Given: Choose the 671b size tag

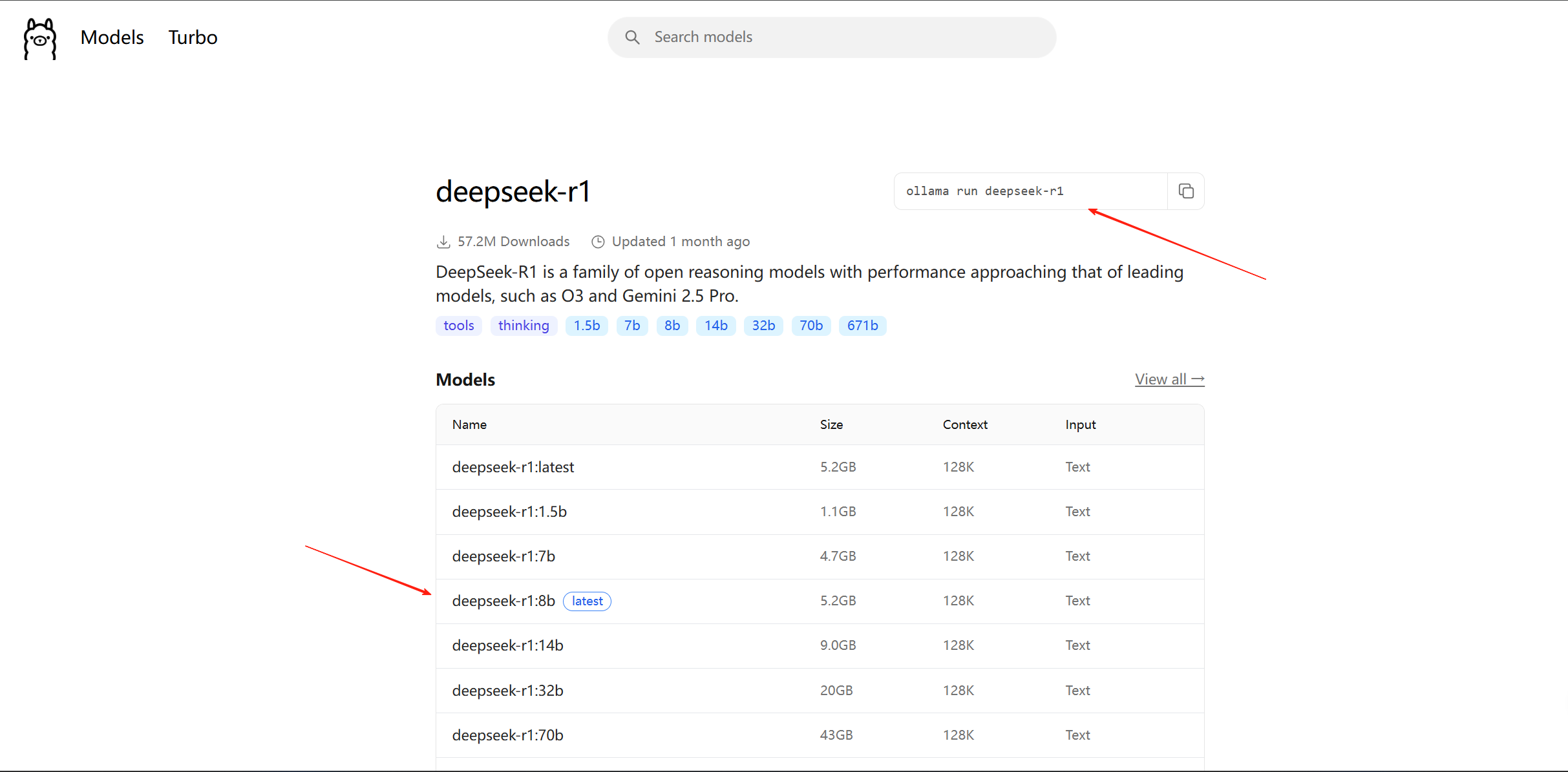Looking at the screenshot, I should 862,326.
